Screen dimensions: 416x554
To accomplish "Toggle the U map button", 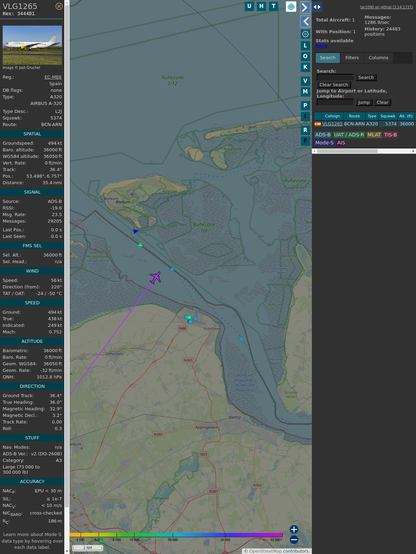I will (249, 6).
